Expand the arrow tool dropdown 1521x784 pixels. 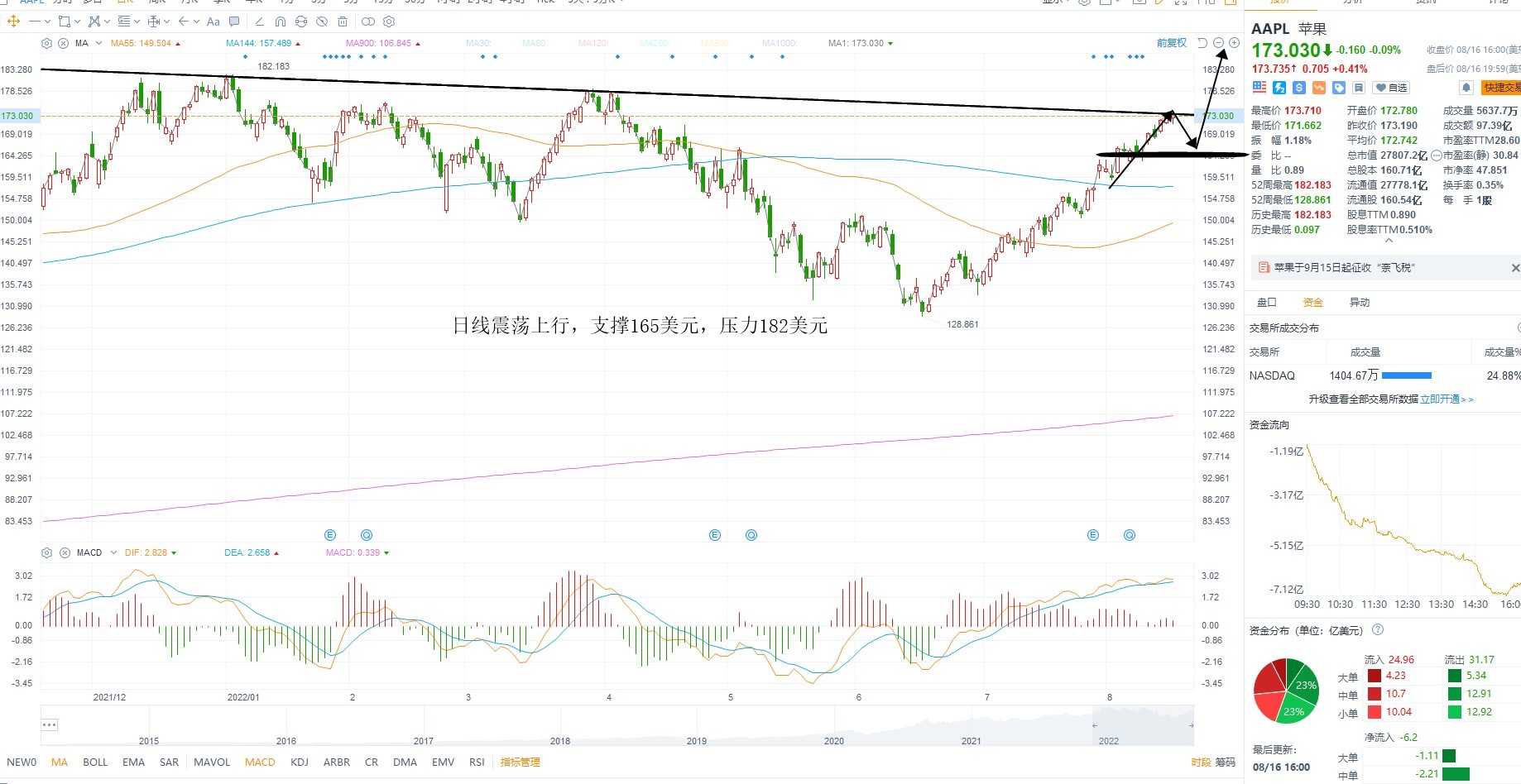[x=195, y=22]
